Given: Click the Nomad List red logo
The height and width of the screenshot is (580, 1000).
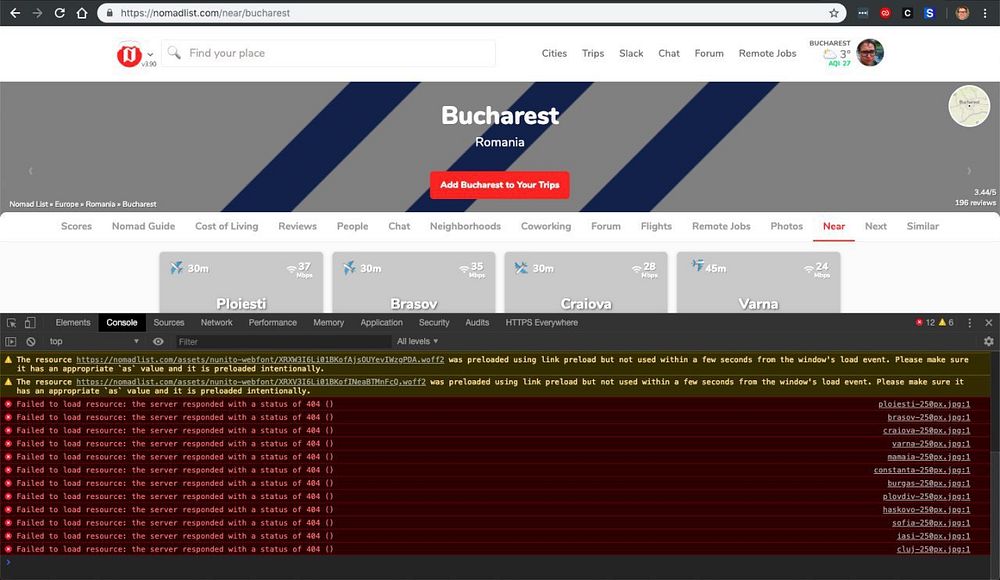Looking at the screenshot, I should tap(129, 54).
